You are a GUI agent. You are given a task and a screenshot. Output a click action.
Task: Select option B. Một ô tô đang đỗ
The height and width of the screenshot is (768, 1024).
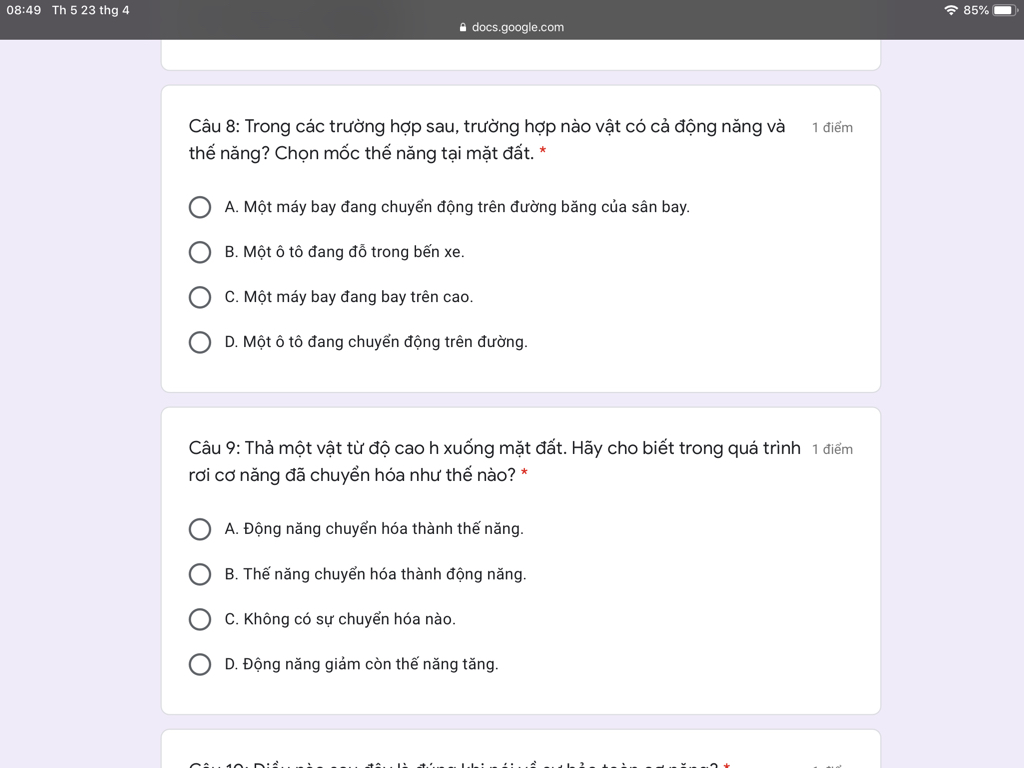(200, 252)
